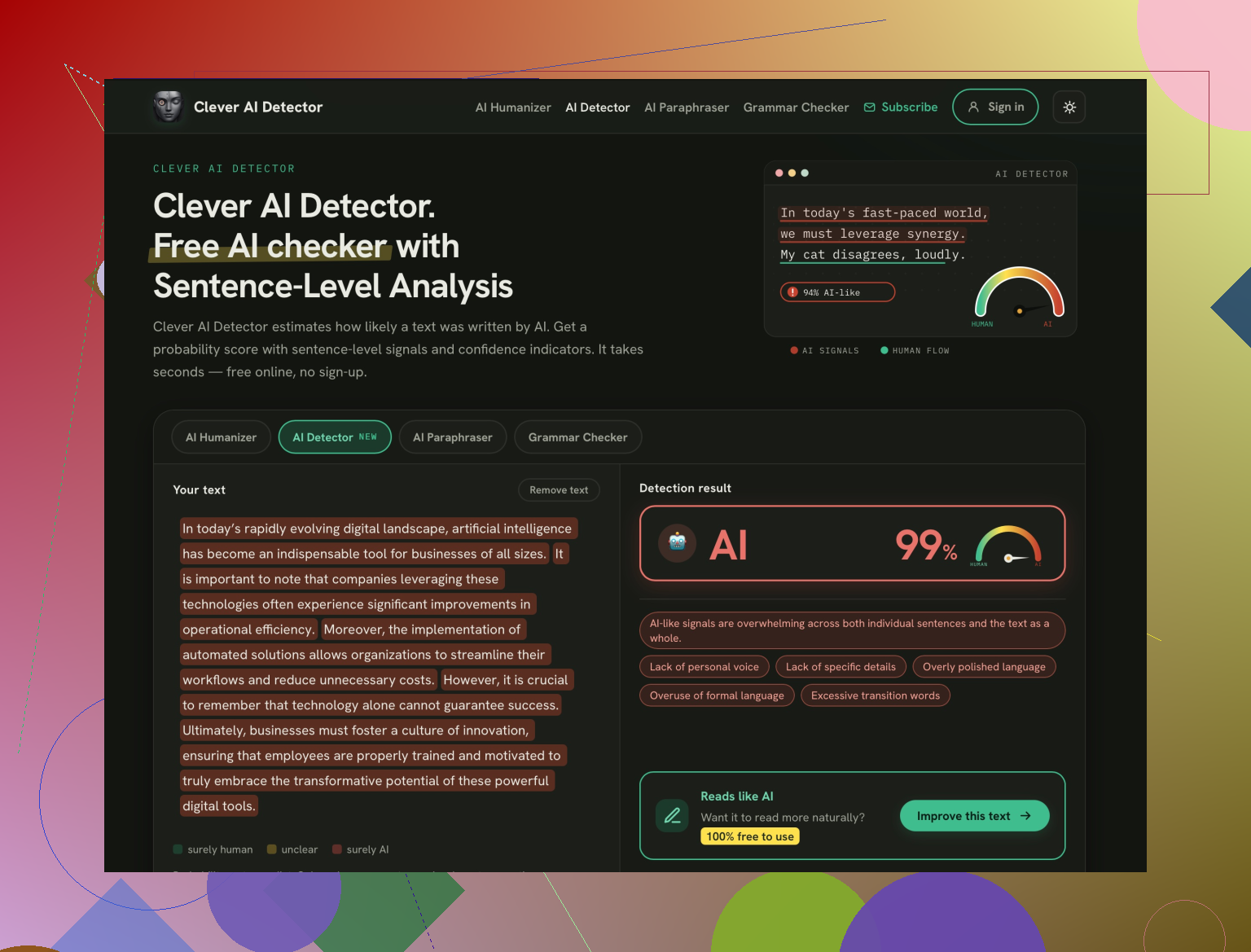Click the arrow icon on Improve this text
This screenshot has width=1251, height=952.
pyautogui.click(x=1025, y=816)
